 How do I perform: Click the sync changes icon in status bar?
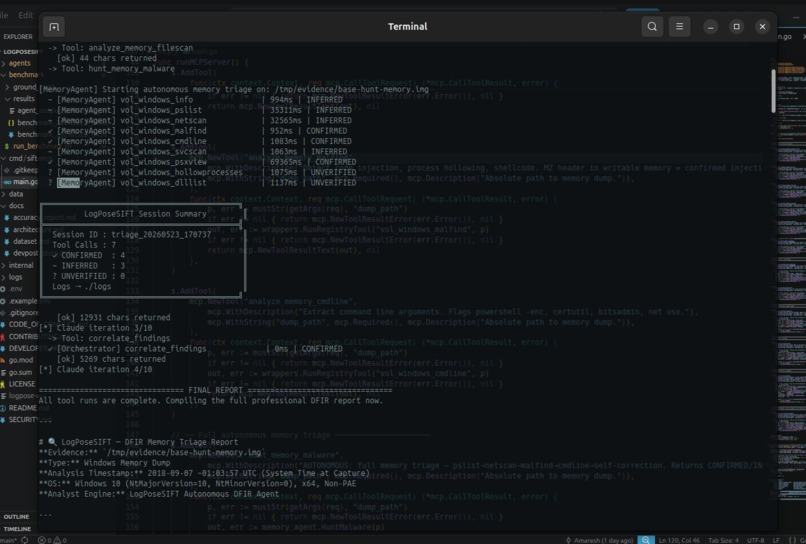pos(25,540)
